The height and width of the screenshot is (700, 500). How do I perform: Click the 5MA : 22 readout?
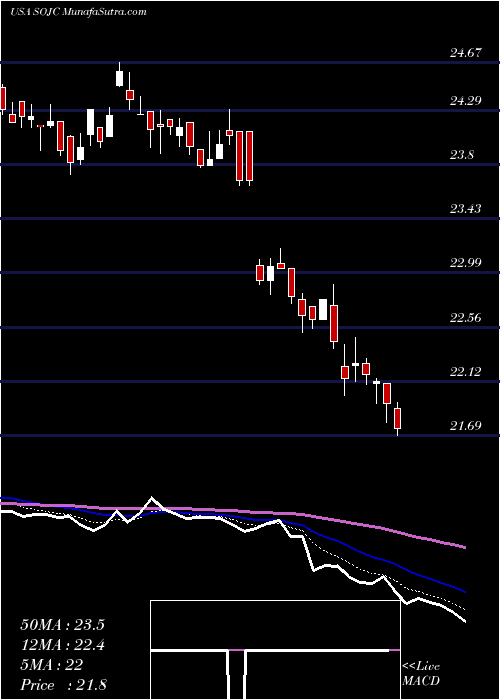[x=51, y=665]
